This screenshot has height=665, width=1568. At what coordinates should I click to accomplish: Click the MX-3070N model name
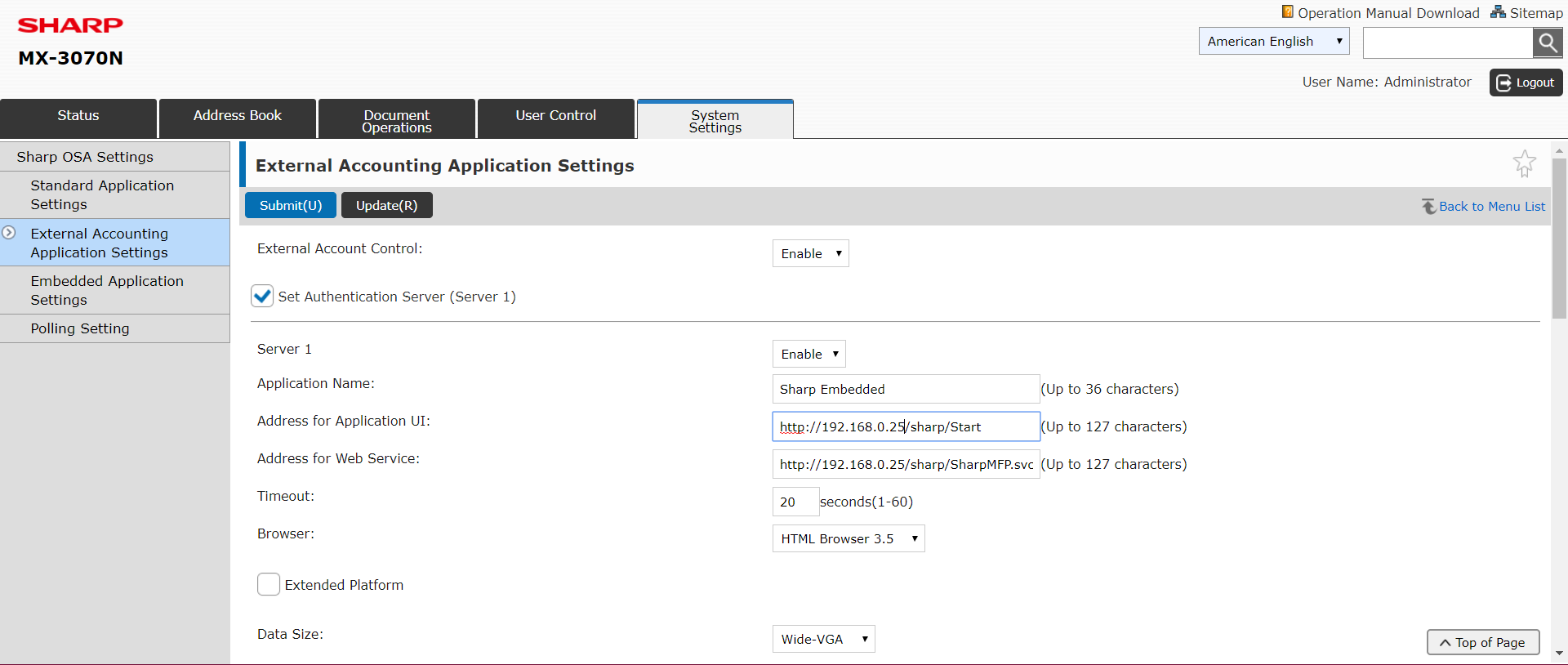(x=71, y=58)
